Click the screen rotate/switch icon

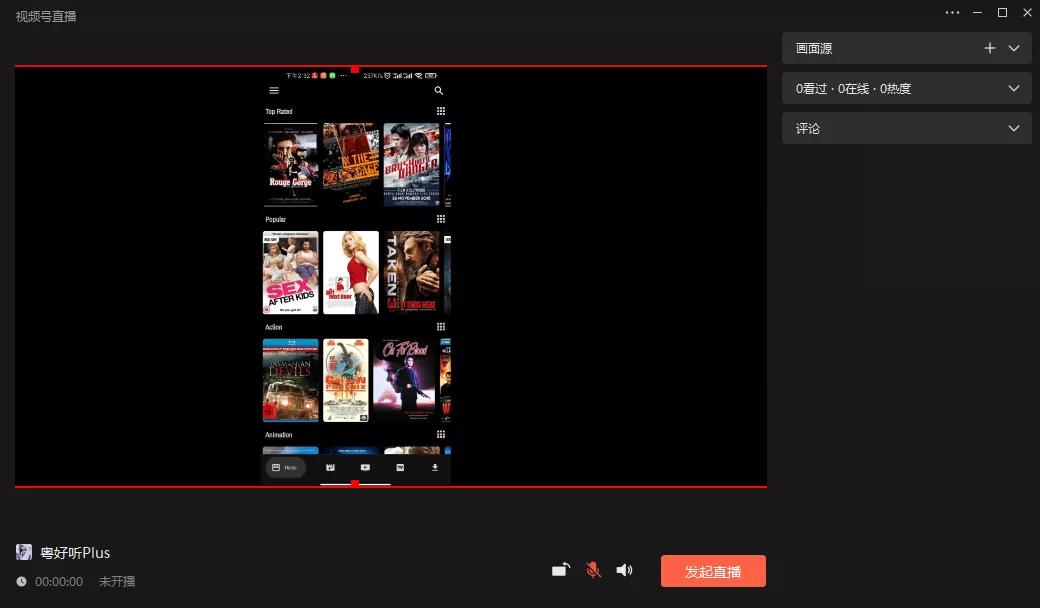561,570
